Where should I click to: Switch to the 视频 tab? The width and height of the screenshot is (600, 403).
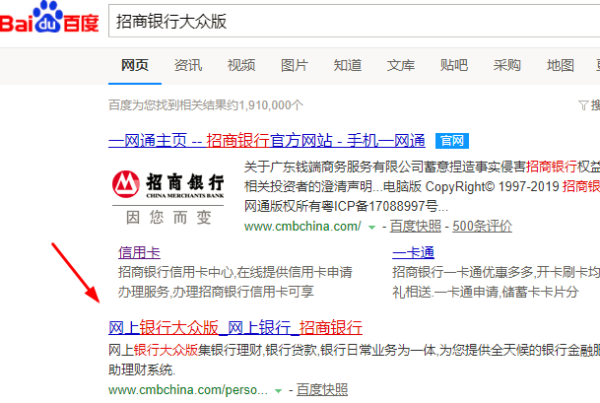(241, 65)
